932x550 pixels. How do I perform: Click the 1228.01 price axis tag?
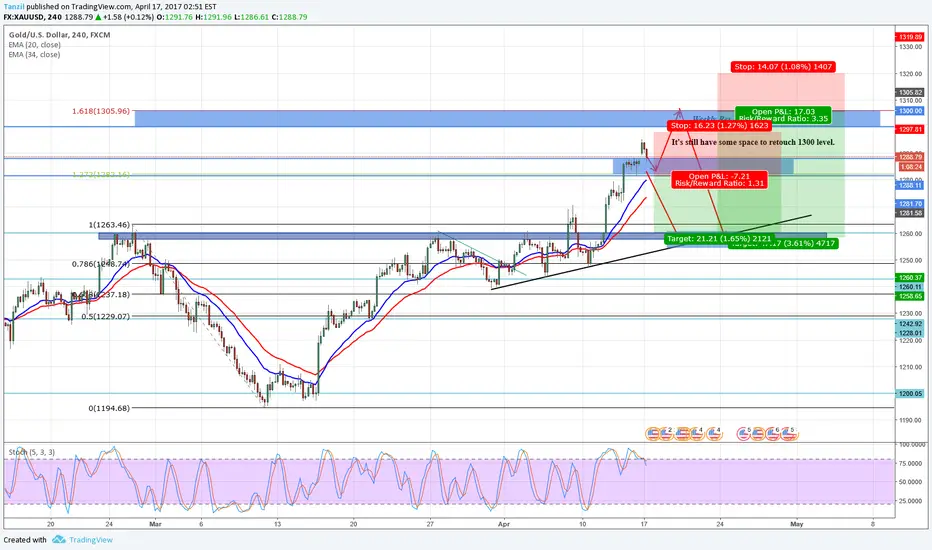click(910, 333)
